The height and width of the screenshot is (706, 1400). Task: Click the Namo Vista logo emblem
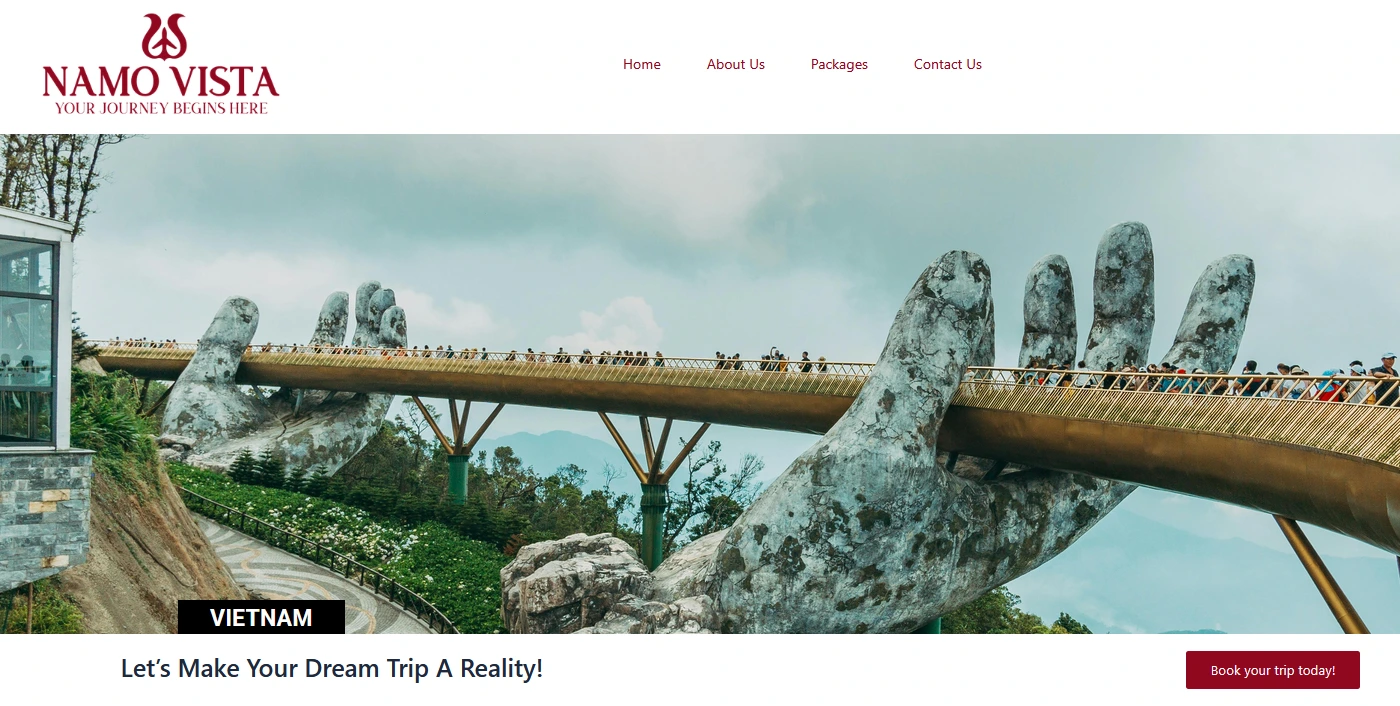click(x=164, y=37)
